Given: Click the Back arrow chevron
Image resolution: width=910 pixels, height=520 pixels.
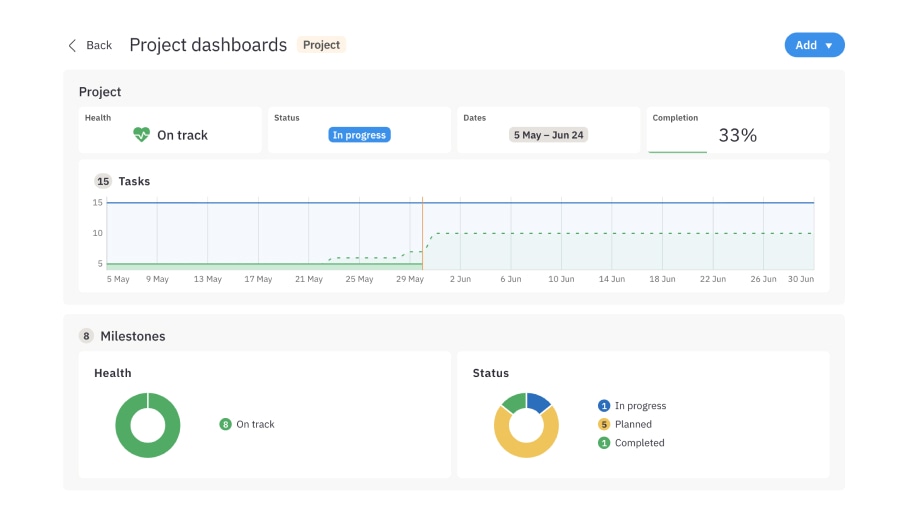Looking at the screenshot, I should tap(72, 45).
